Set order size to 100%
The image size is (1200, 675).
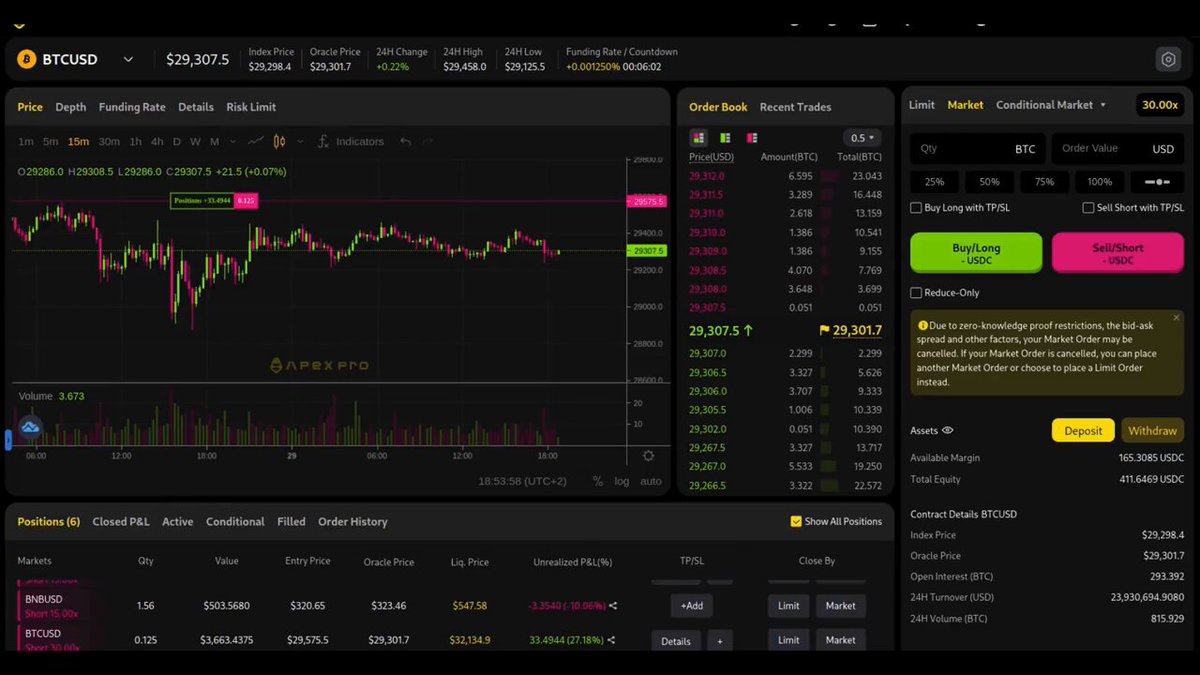(x=1100, y=182)
